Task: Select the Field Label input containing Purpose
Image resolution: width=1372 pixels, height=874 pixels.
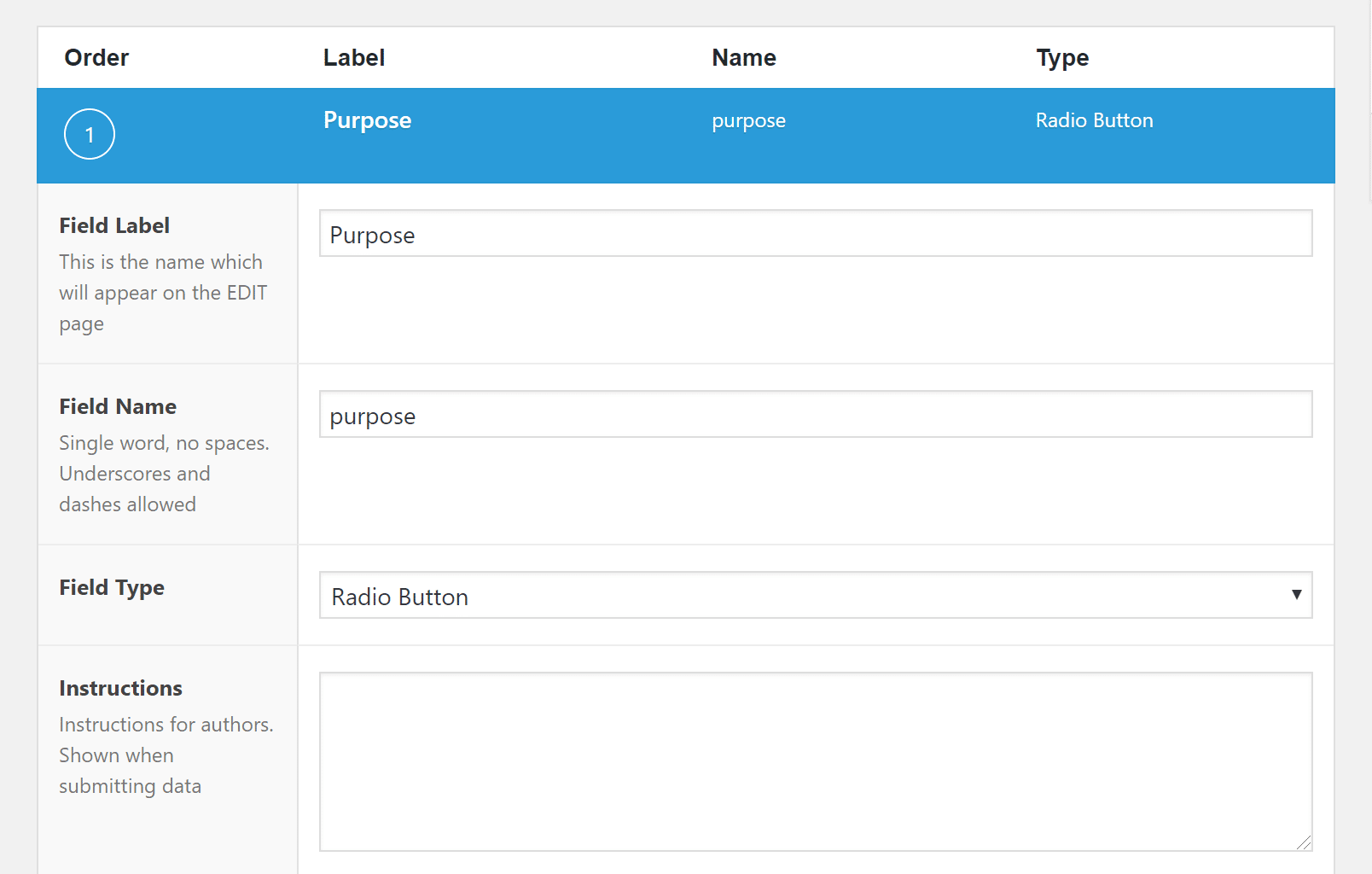Action: (x=815, y=233)
